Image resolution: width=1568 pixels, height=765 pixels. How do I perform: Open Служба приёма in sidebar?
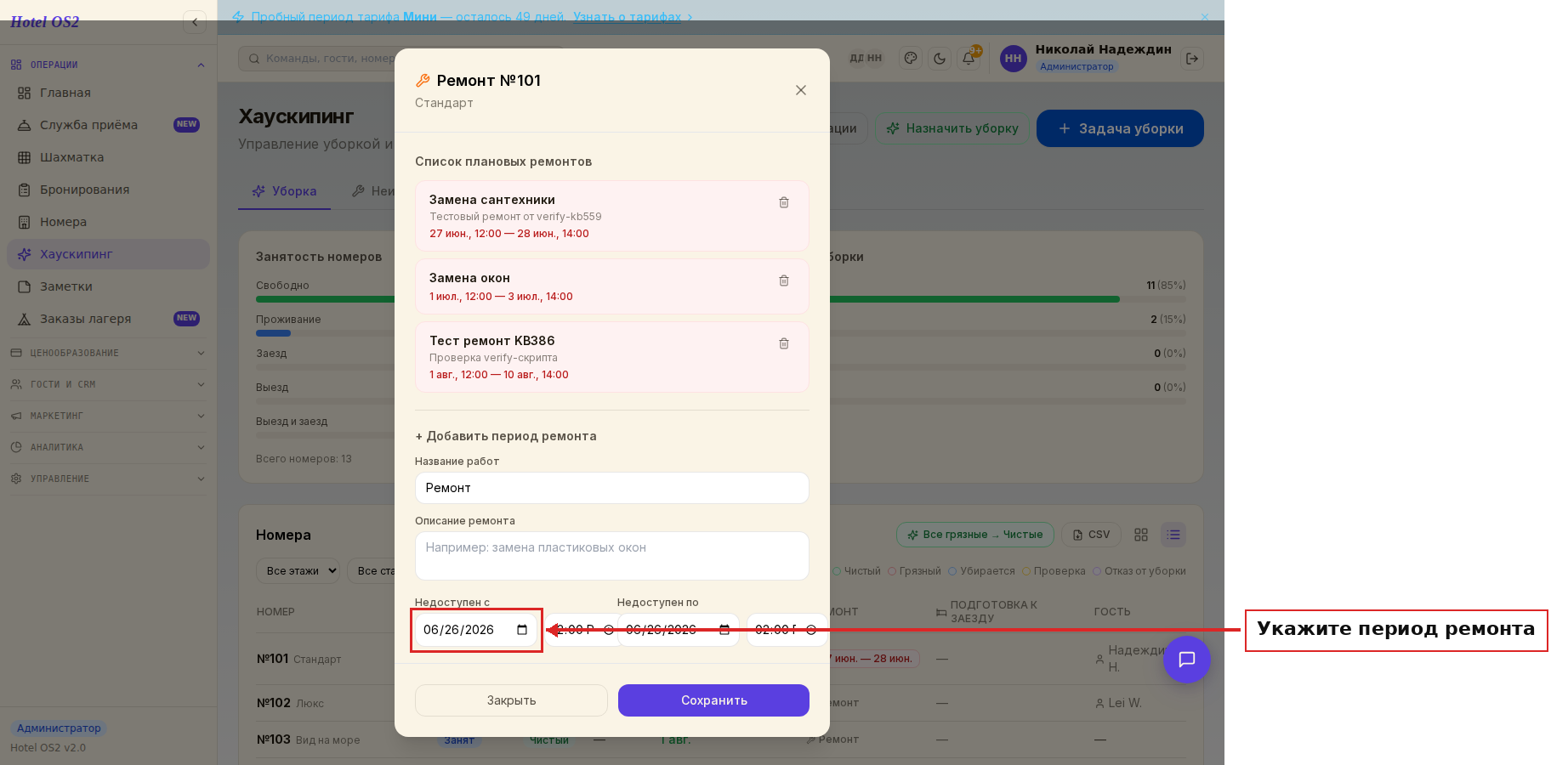108,125
